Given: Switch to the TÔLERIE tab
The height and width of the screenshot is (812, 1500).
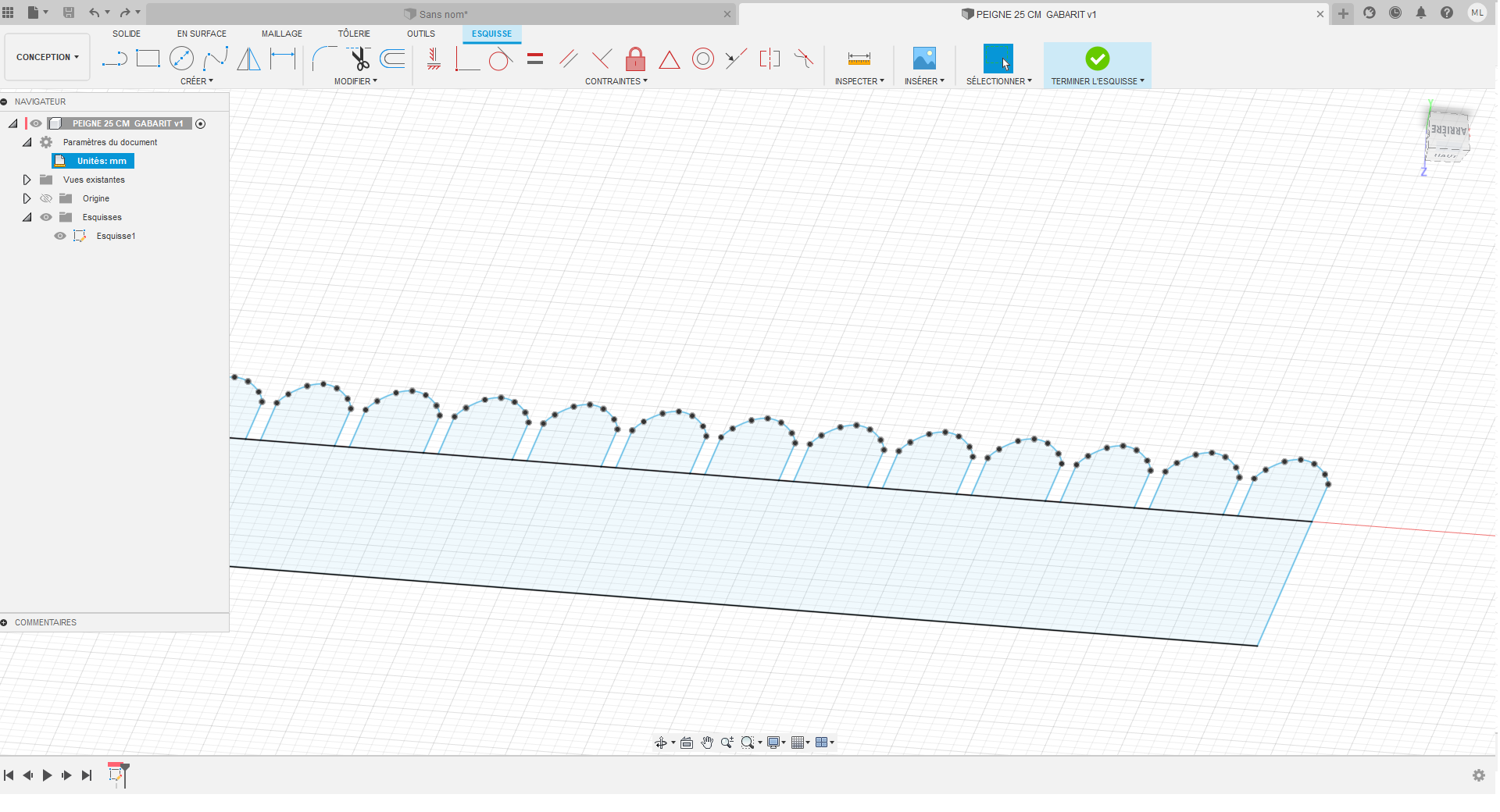Looking at the screenshot, I should coord(354,34).
